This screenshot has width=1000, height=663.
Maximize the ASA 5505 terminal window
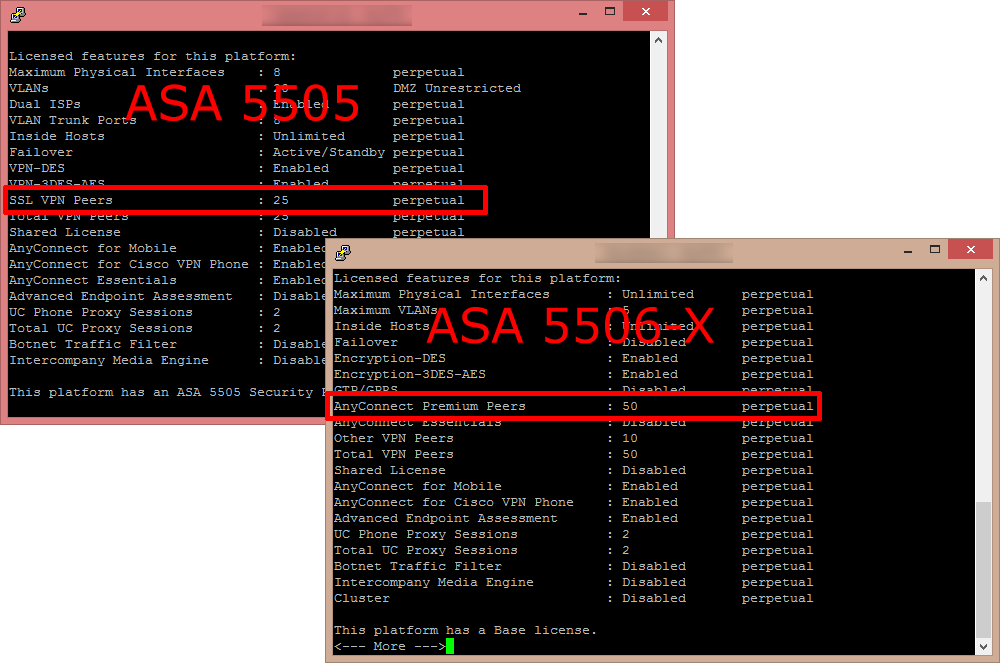click(610, 11)
